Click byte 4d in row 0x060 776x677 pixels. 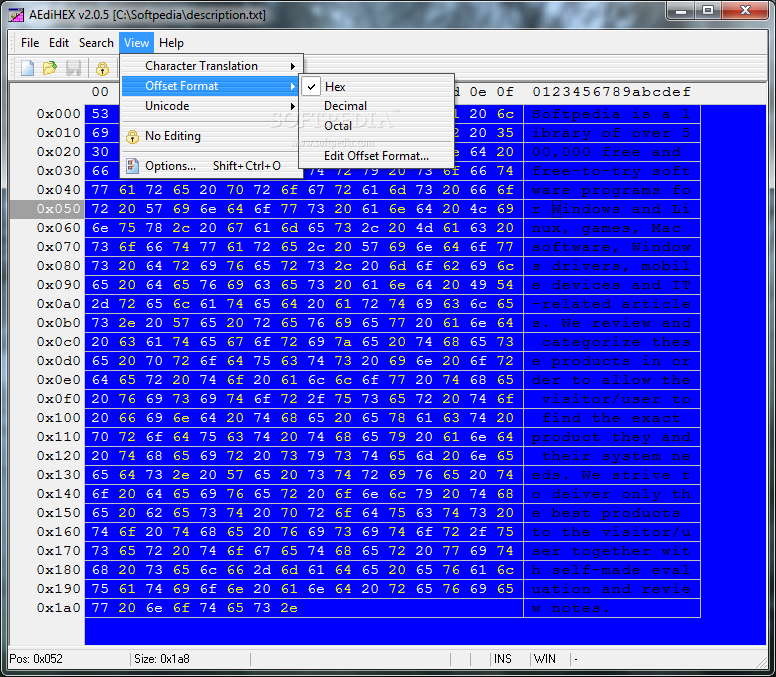tap(424, 228)
